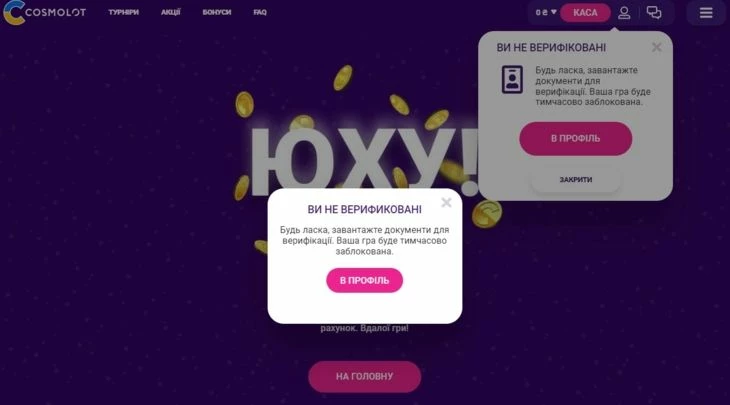Close the top-right verification notification

[x=656, y=47]
